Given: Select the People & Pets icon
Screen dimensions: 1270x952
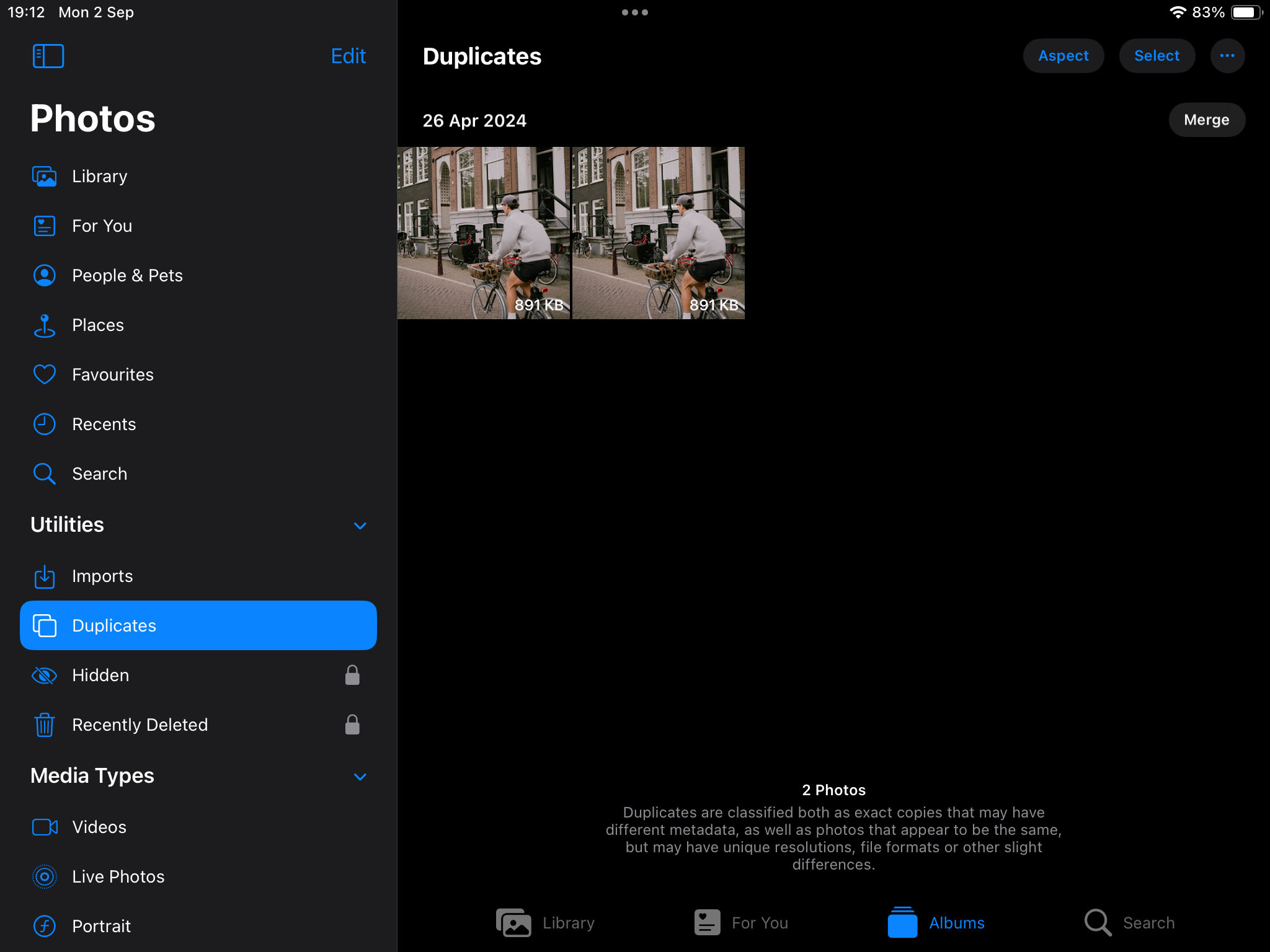Looking at the screenshot, I should click(46, 275).
